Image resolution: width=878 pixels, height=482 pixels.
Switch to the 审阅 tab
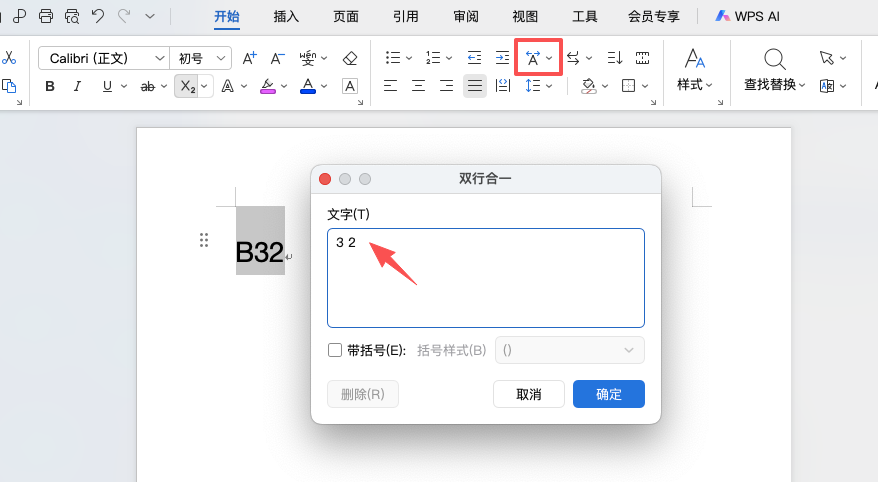pyautogui.click(x=466, y=17)
